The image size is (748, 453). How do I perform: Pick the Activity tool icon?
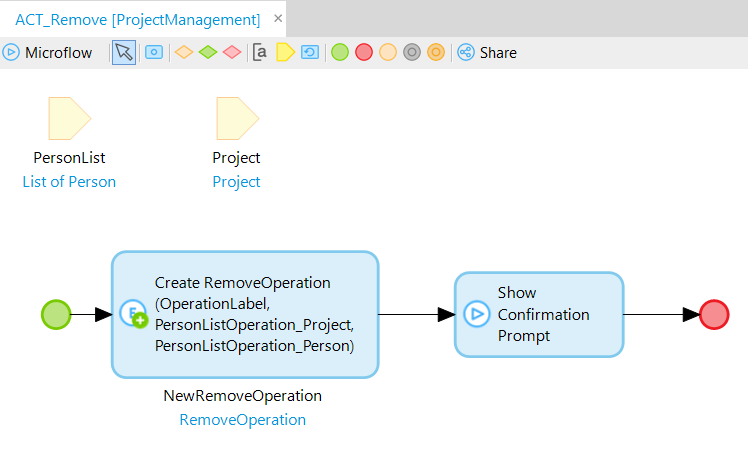tap(154, 52)
